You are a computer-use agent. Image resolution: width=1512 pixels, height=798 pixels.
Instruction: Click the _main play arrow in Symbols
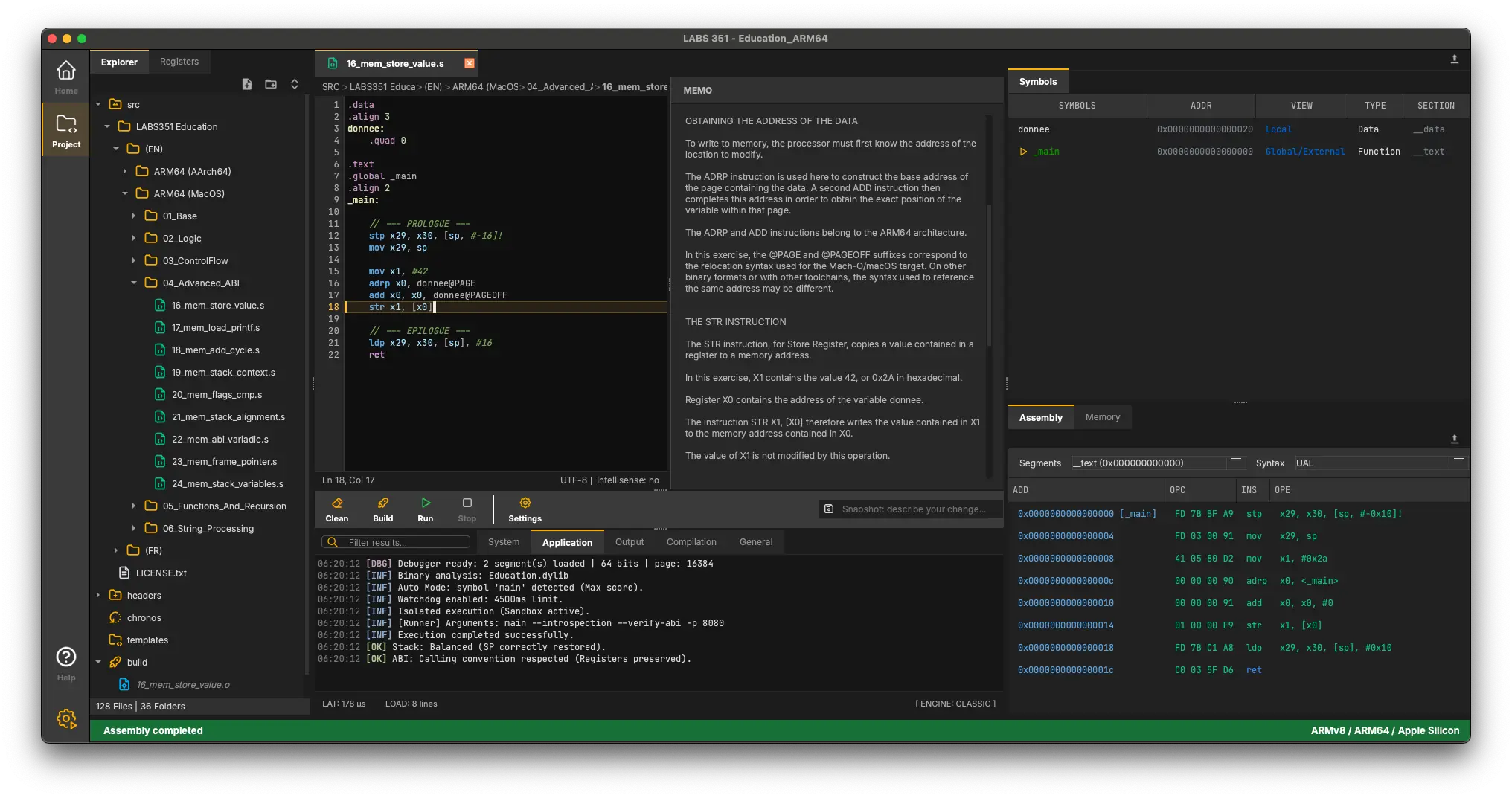[x=1023, y=152]
